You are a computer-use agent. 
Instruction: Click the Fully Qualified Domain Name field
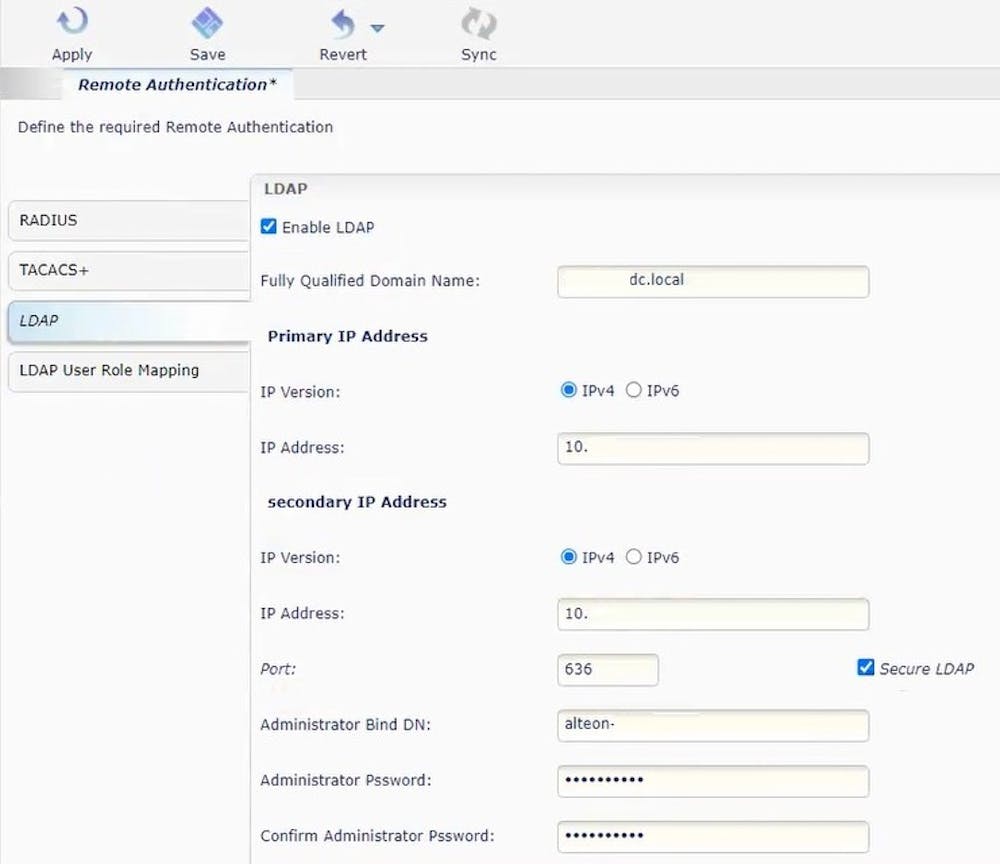[712, 281]
